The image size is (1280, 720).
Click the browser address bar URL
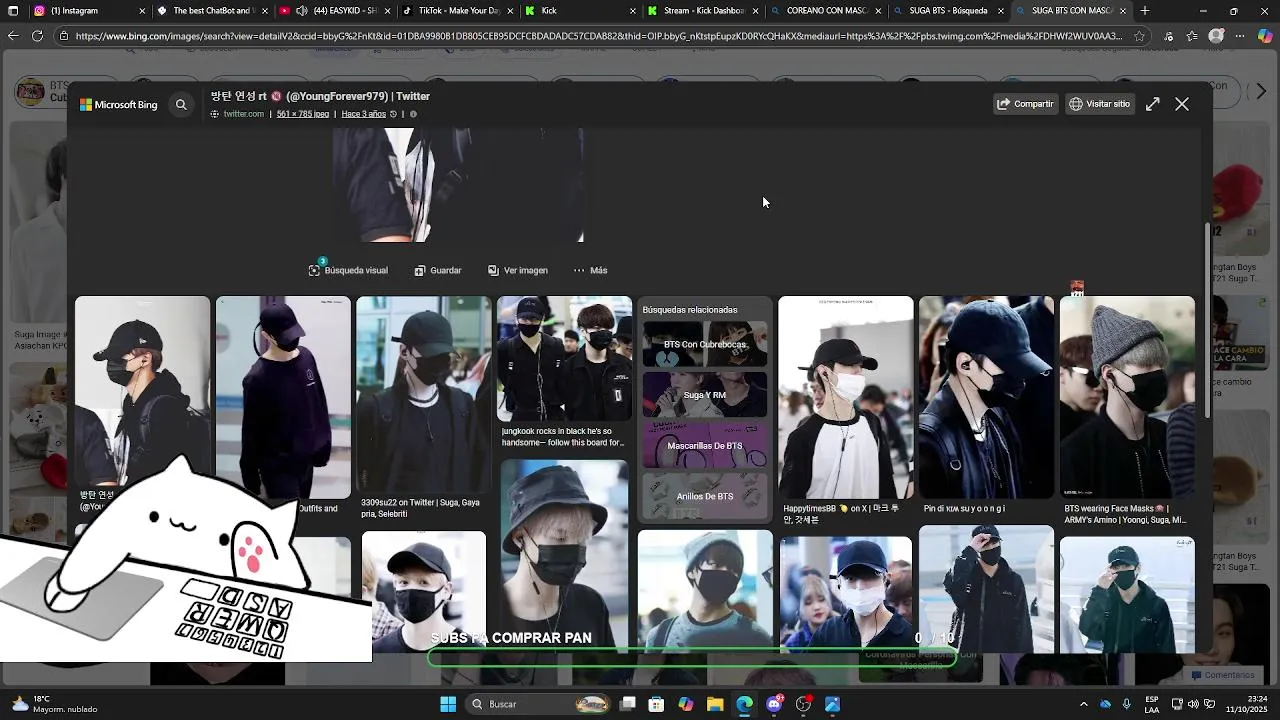click(598, 36)
